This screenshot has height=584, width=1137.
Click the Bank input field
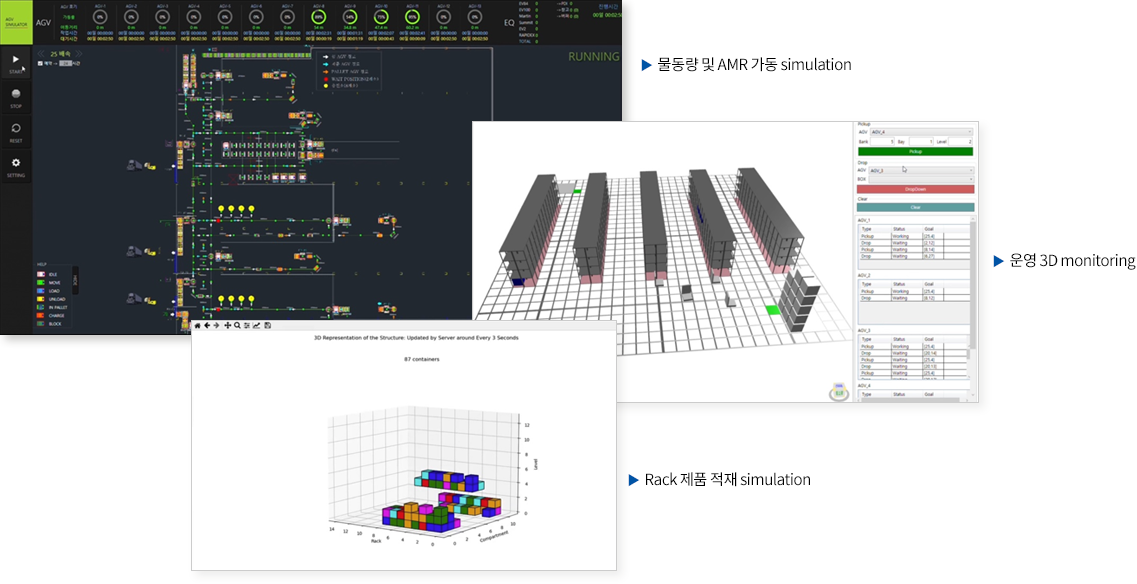(x=882, y=141)
